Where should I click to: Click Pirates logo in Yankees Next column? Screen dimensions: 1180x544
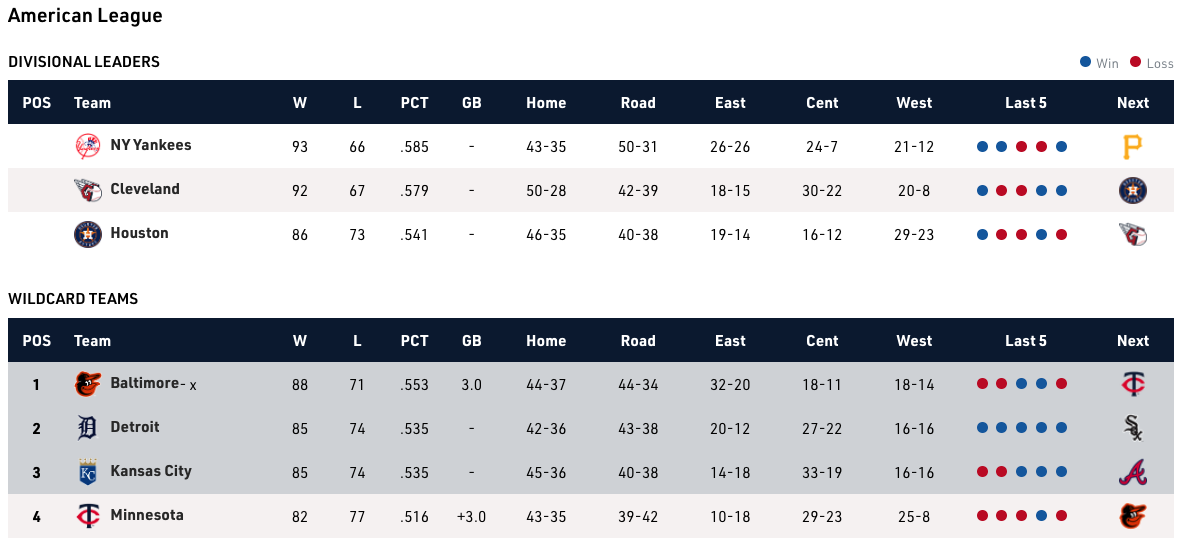1132,147
